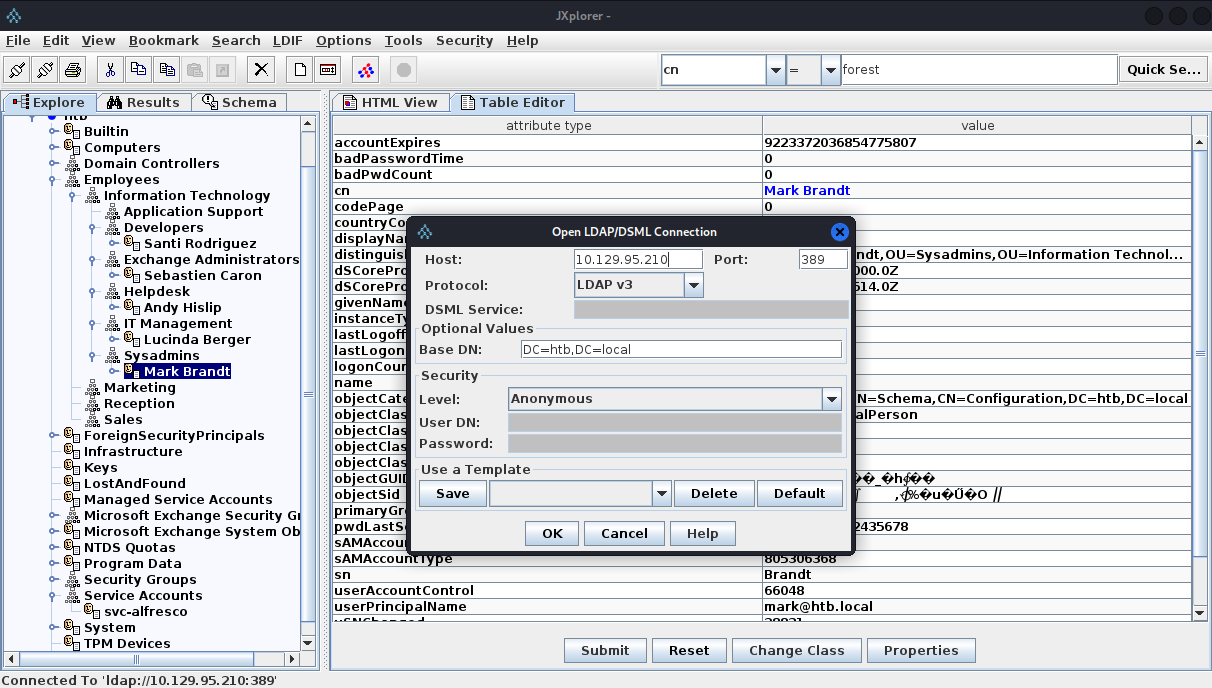This screenshot has width=1212, height=688.
Task: Click the Delete template button
Action: pos(714,494)
